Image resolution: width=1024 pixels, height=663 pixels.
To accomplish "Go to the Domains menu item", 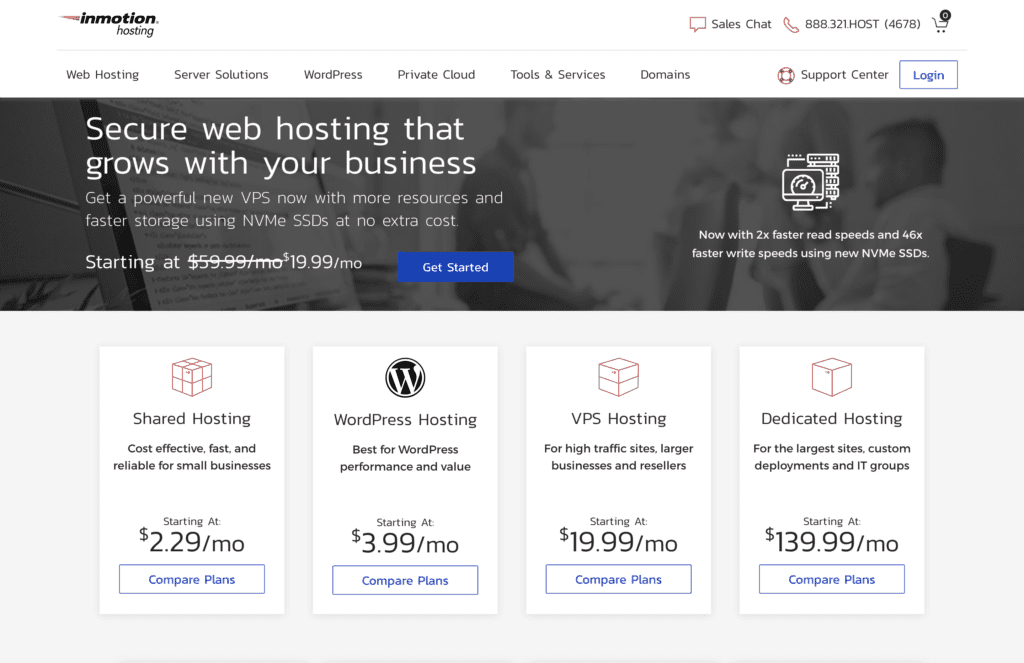I will pos(665,75).
